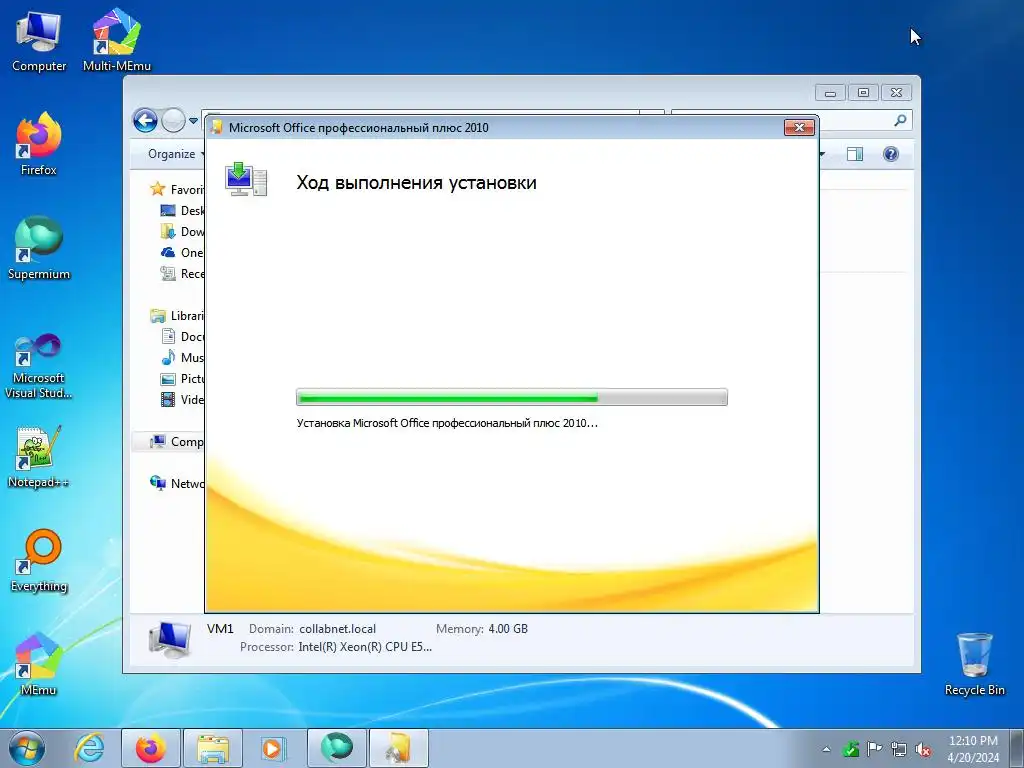Select Favorites in the Explorer sidebar

(177, 189)
